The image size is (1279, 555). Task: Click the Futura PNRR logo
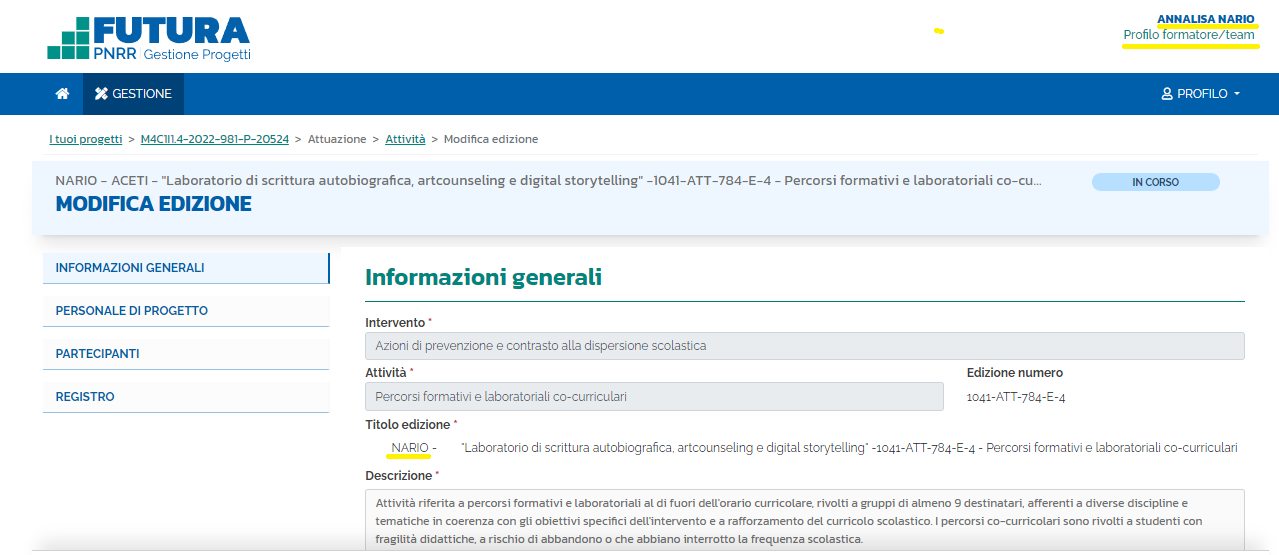click(149, 37)
